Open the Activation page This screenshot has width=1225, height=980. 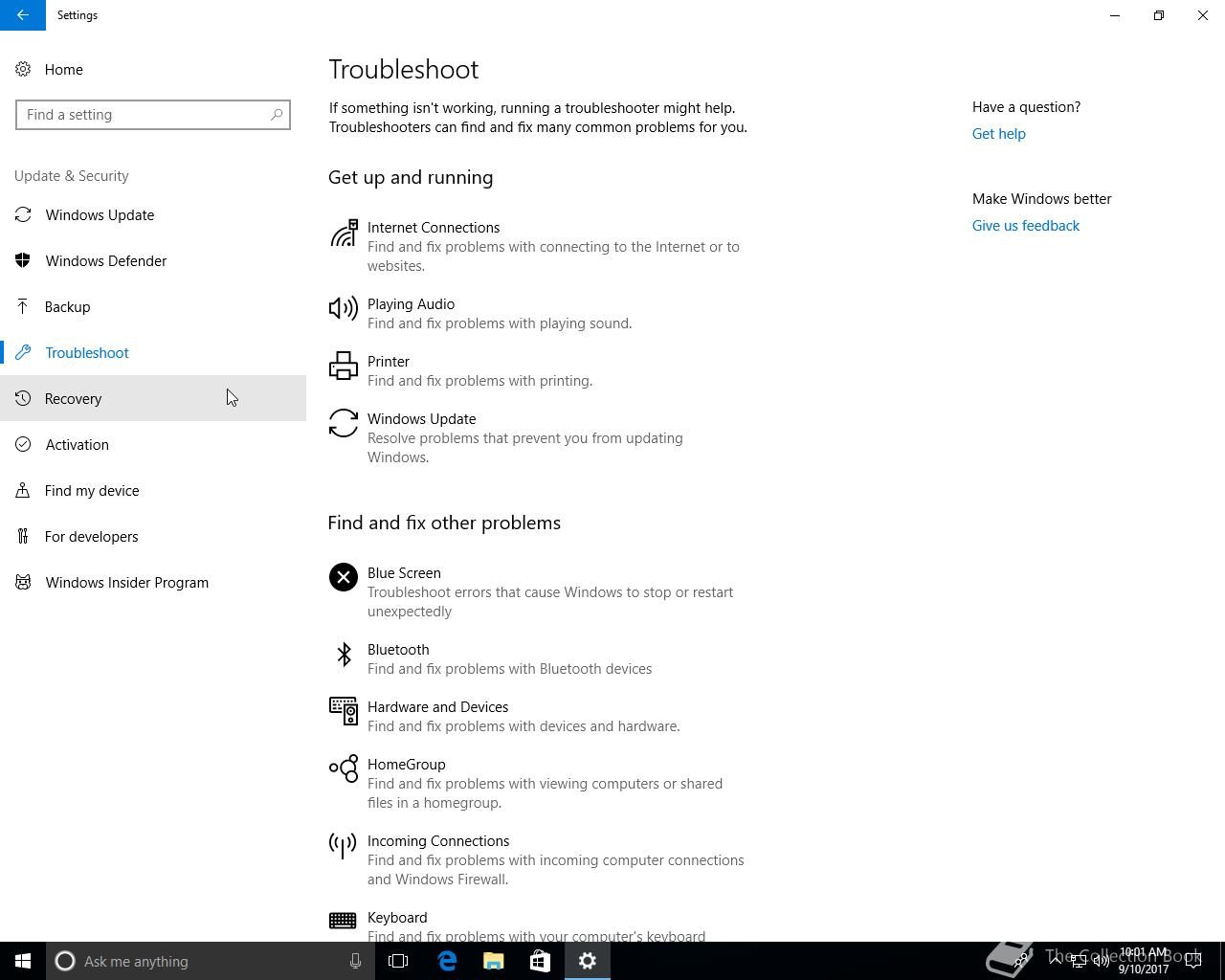point(153,445)
